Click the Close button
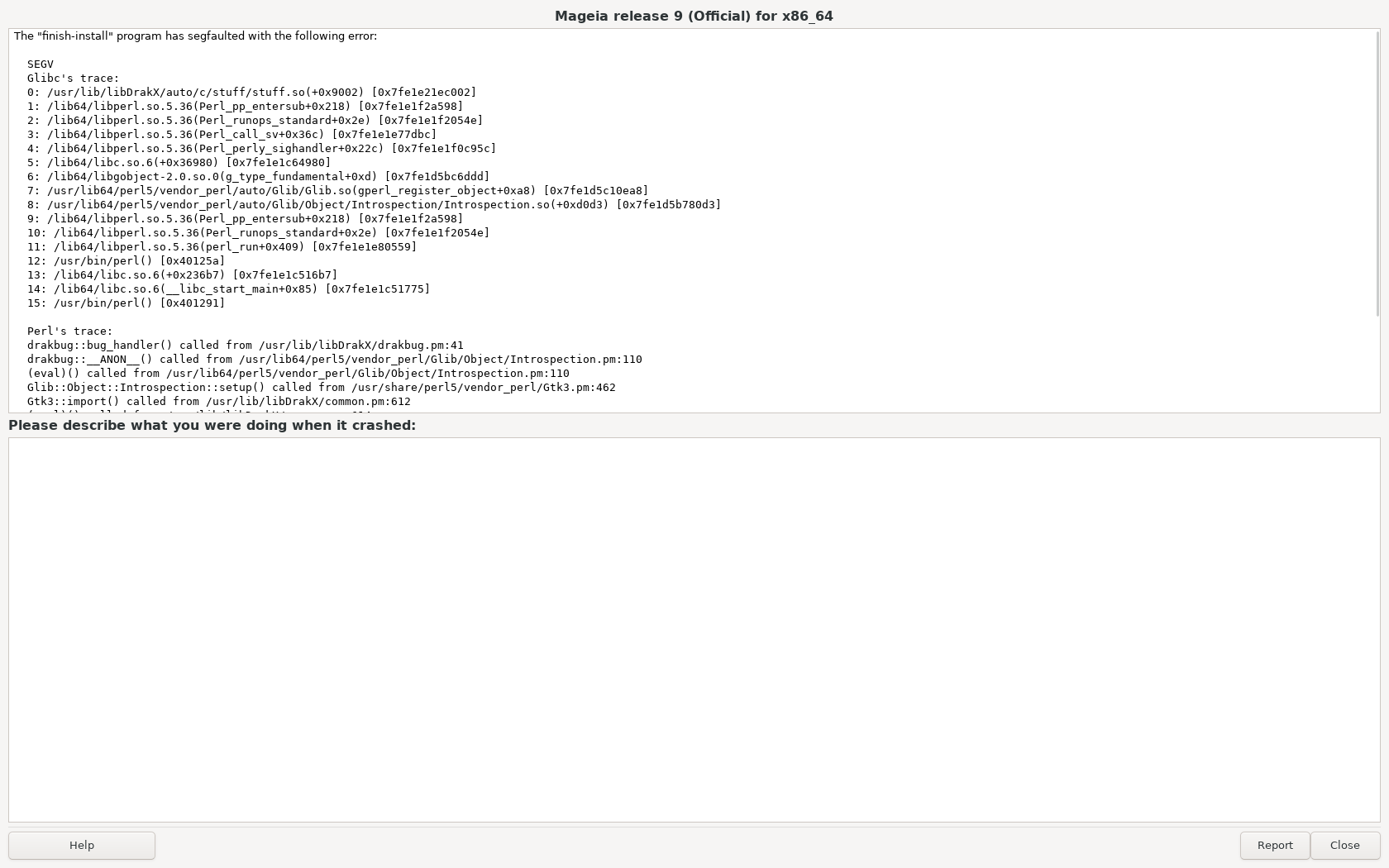1389x868 pixels. (1344, 845)
